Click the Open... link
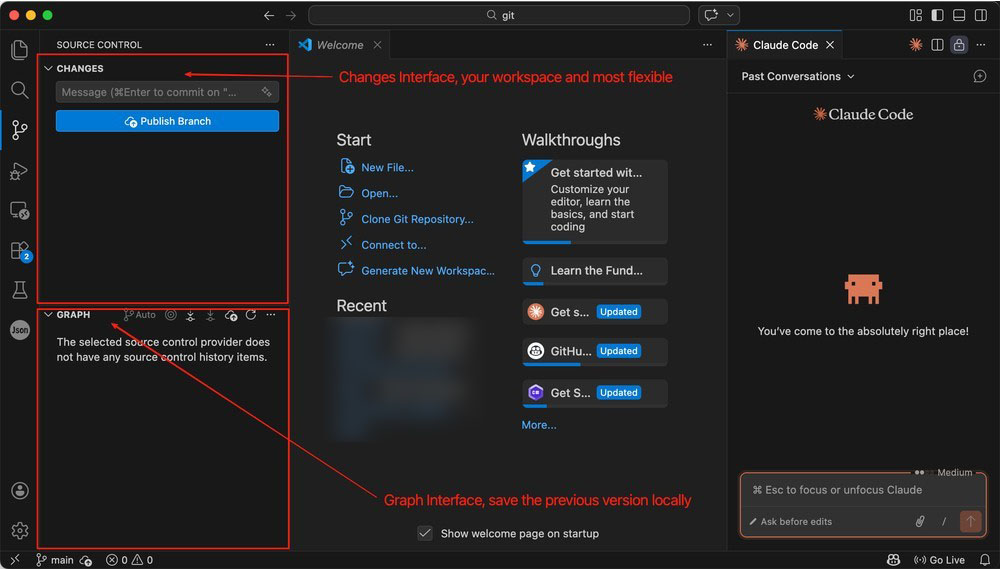 (x=379, y=193)
